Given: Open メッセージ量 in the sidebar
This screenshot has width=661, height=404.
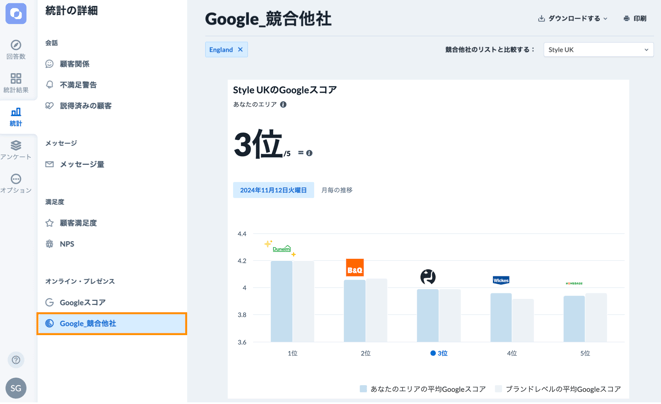Looking at the screenshot, I should (82, 164).
